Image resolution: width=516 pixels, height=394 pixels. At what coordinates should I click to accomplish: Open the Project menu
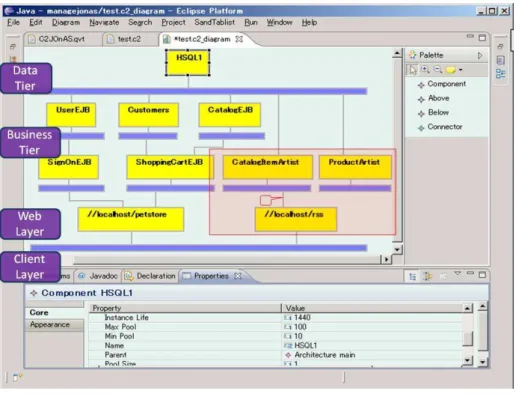173,22
